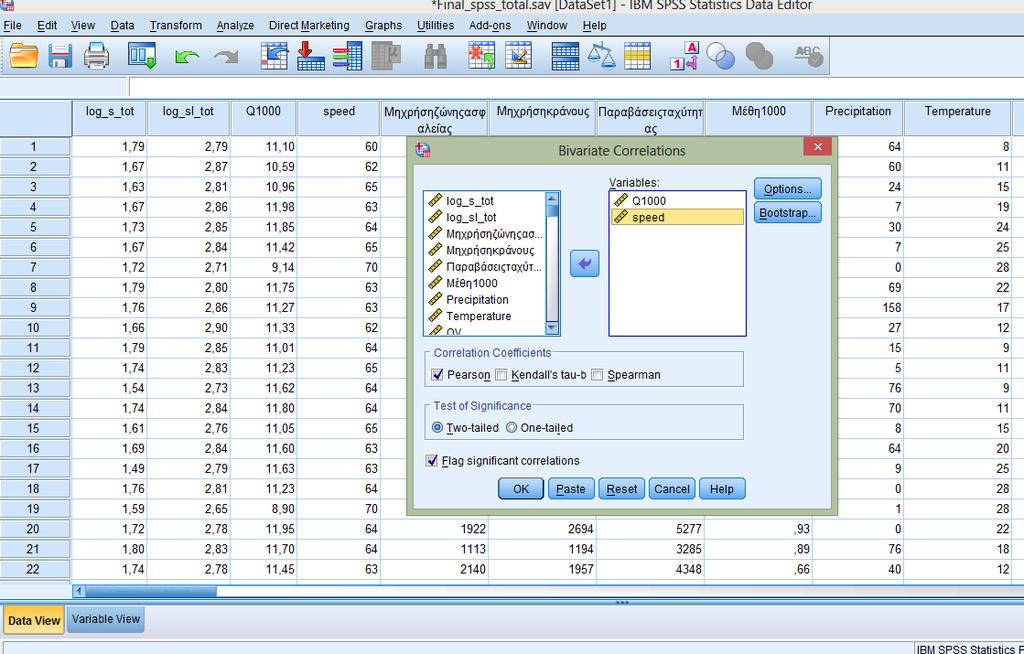Open the Transform menu

point(176,25)
